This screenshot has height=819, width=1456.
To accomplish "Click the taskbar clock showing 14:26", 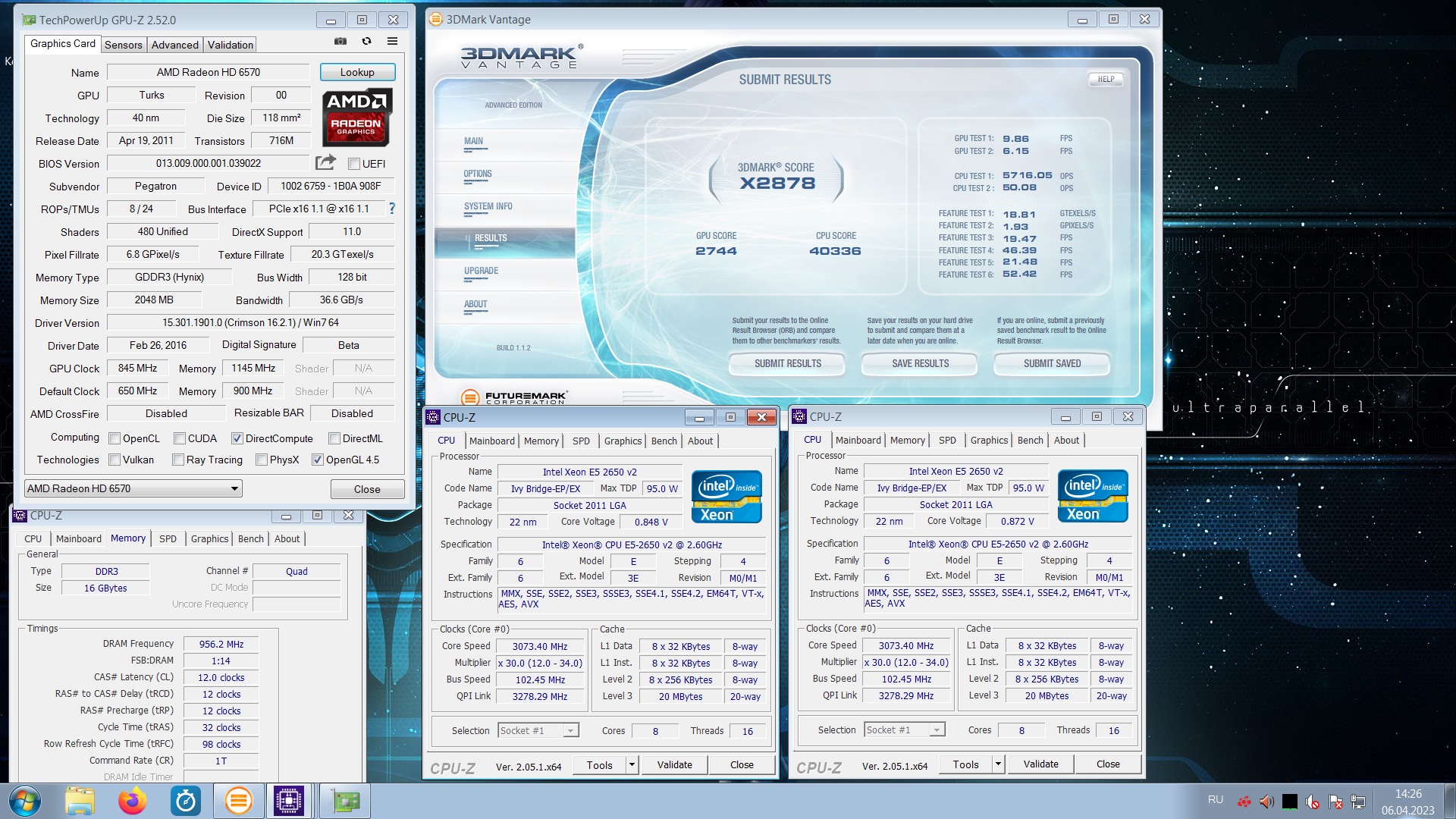I will 1407,802.
